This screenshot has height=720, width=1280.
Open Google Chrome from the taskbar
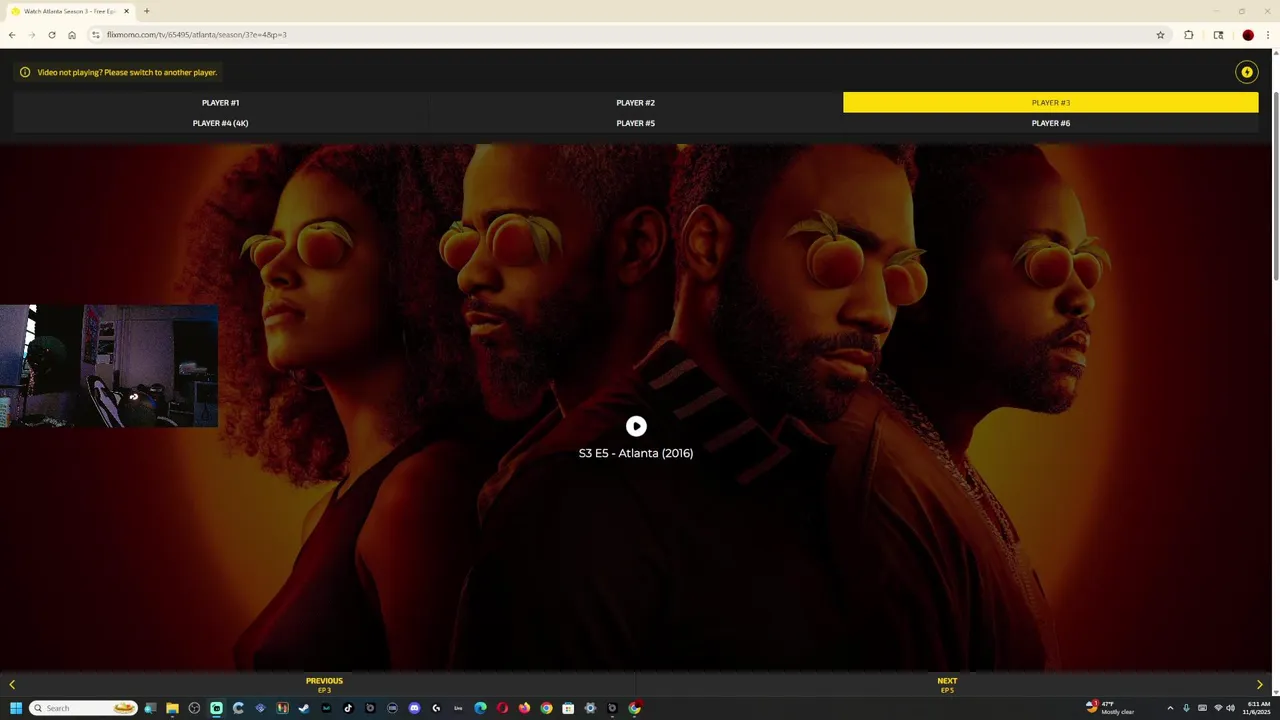point(546,708)
